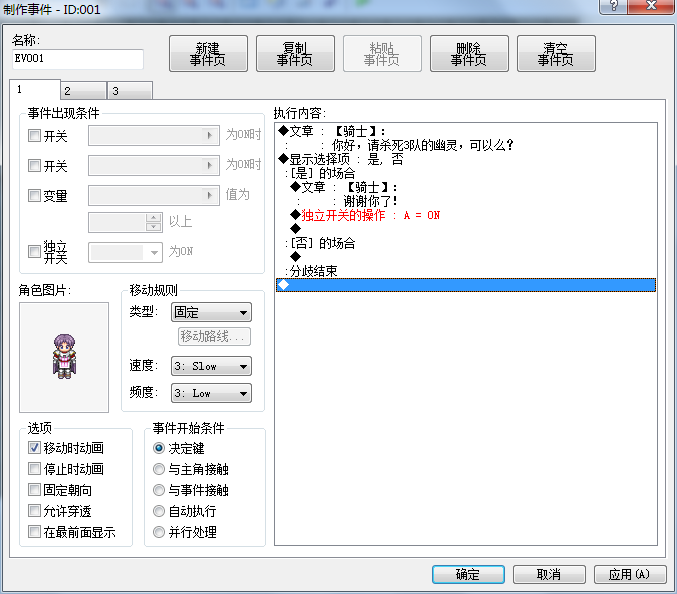Close the 制作事件 dialog window
Image resolution: width=677 pixels, height=594 pixels.
tap(651, 6)
